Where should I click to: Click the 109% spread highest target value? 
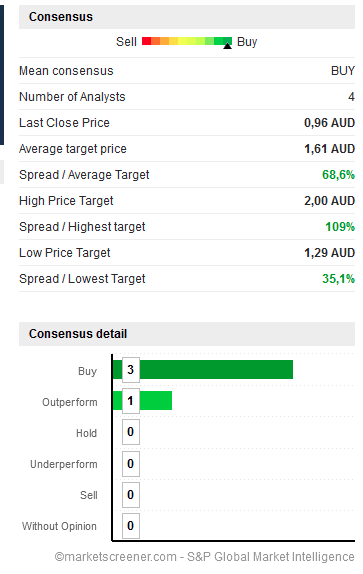pyautogui.click(x=340, y=227)
